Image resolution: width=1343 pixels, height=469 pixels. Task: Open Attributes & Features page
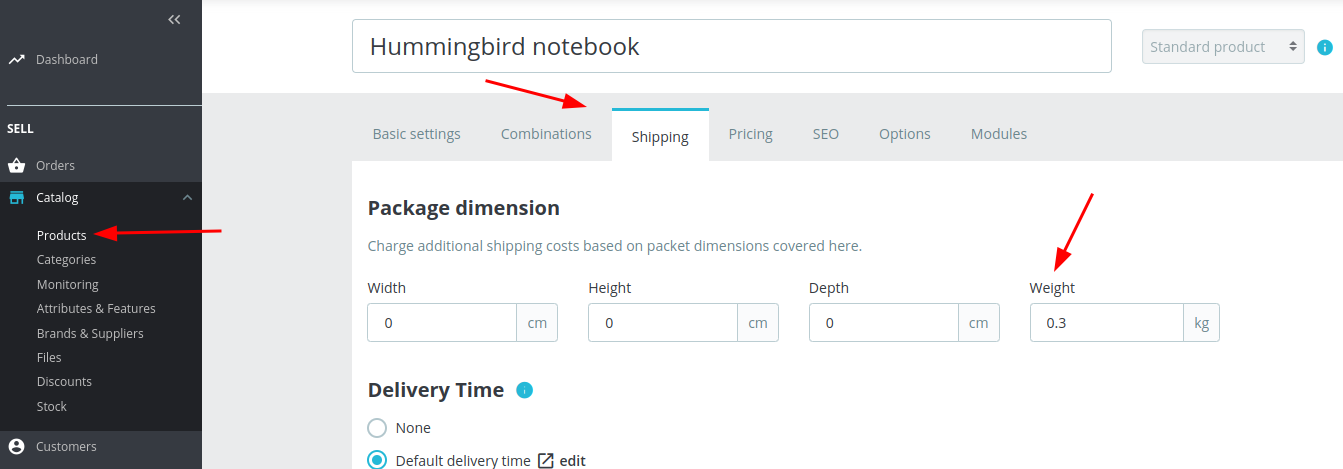(x=96, y=309)
